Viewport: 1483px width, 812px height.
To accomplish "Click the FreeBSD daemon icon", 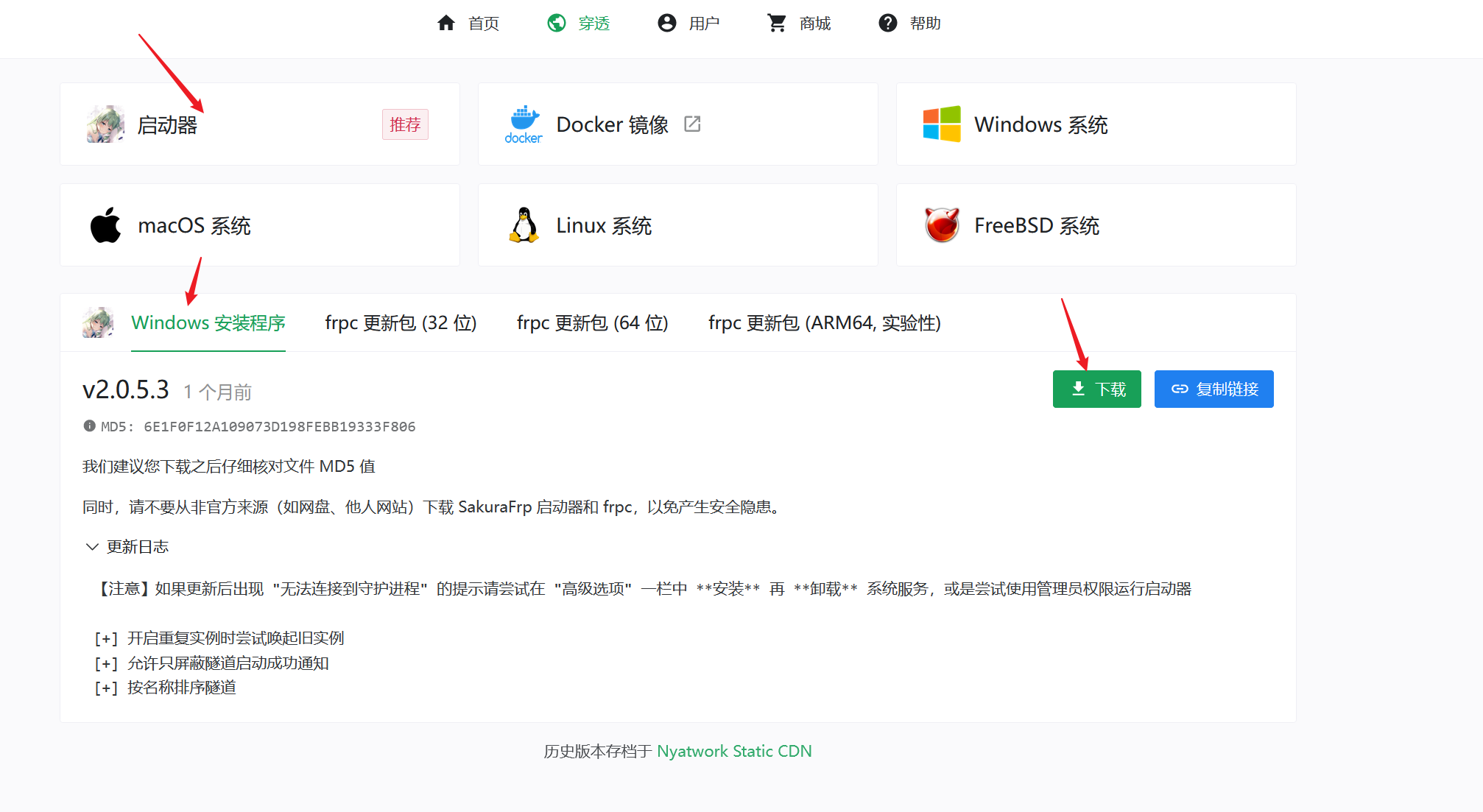I will click(942, 225).
